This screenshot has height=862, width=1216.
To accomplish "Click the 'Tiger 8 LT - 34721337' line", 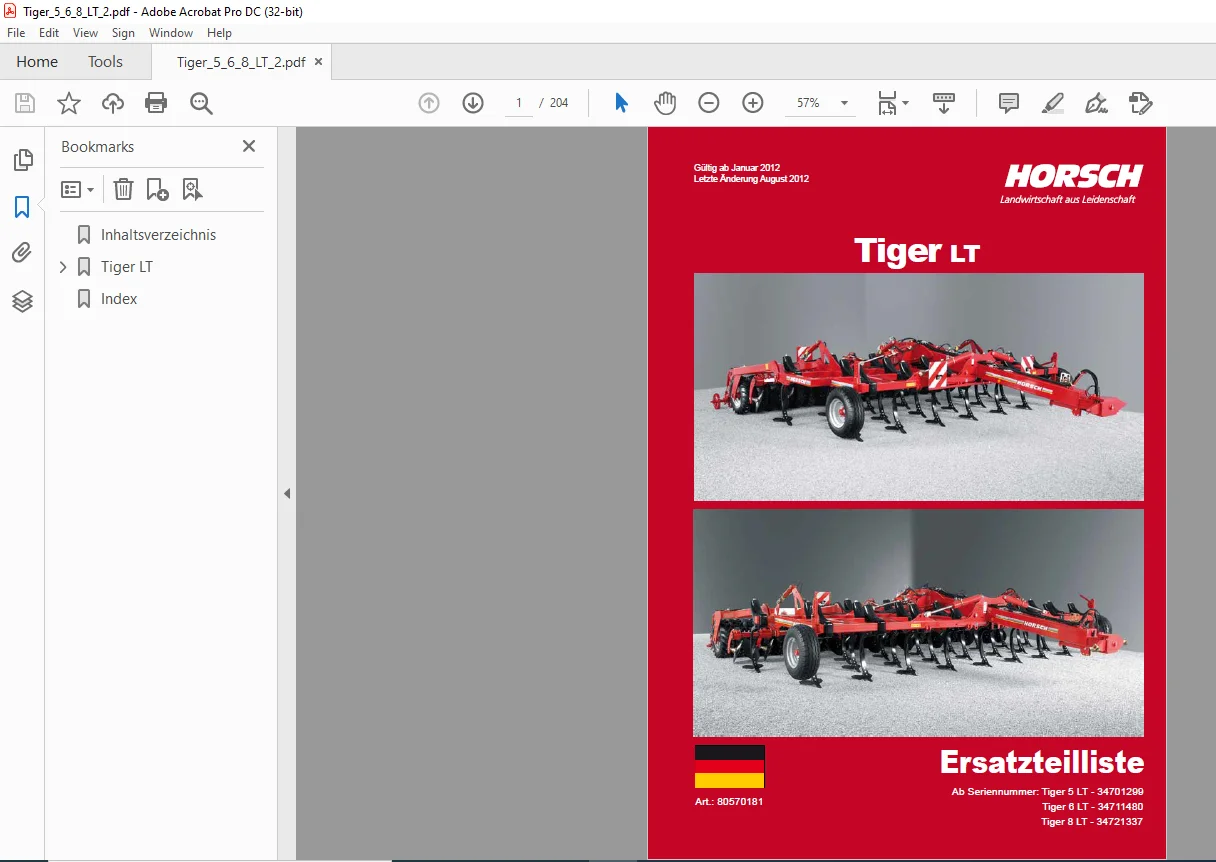I will (x=1092, y=822).
